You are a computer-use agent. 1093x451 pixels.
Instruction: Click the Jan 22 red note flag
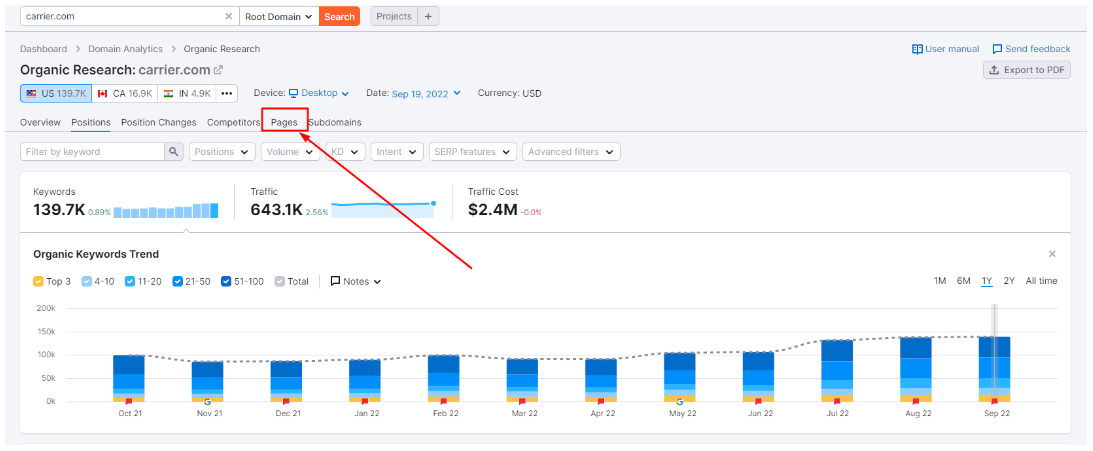coord(365,402)
